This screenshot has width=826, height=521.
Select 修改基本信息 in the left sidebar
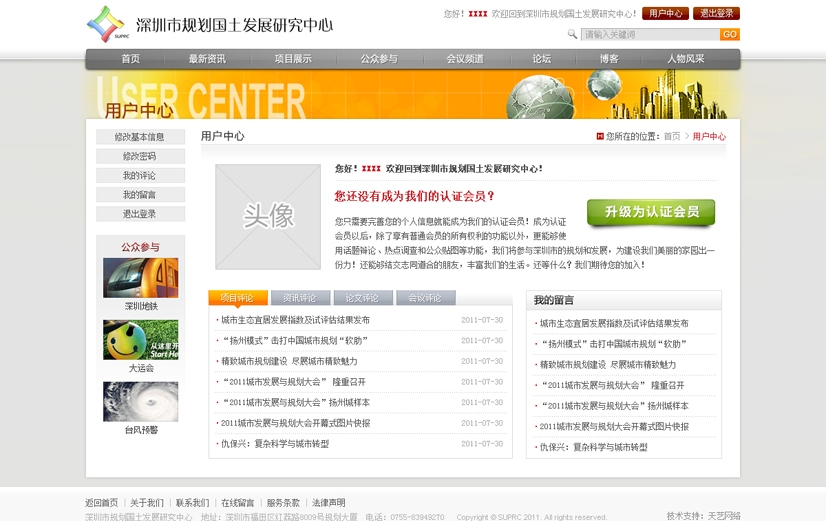140,137
